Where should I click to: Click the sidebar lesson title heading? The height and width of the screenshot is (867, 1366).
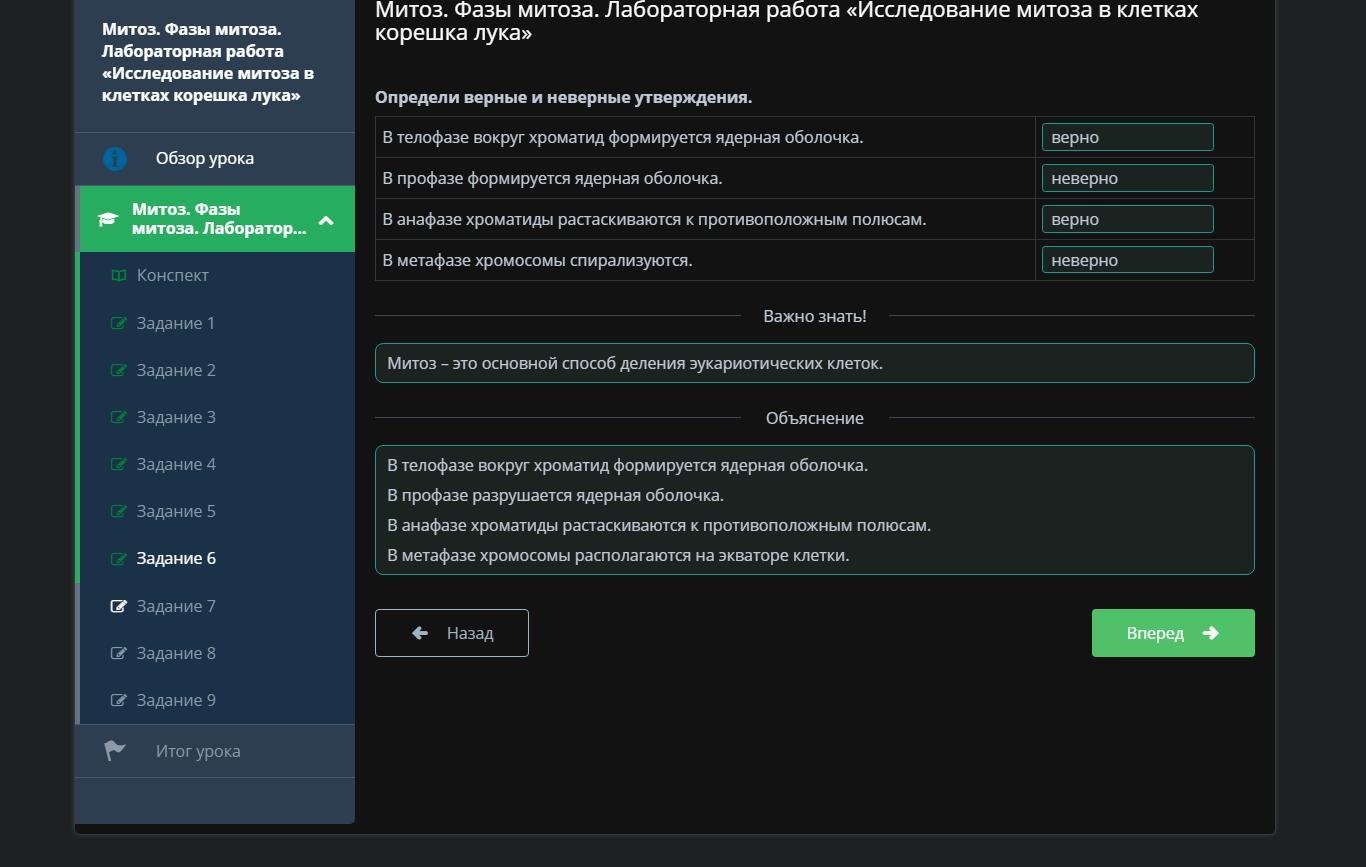click(208, 62)
